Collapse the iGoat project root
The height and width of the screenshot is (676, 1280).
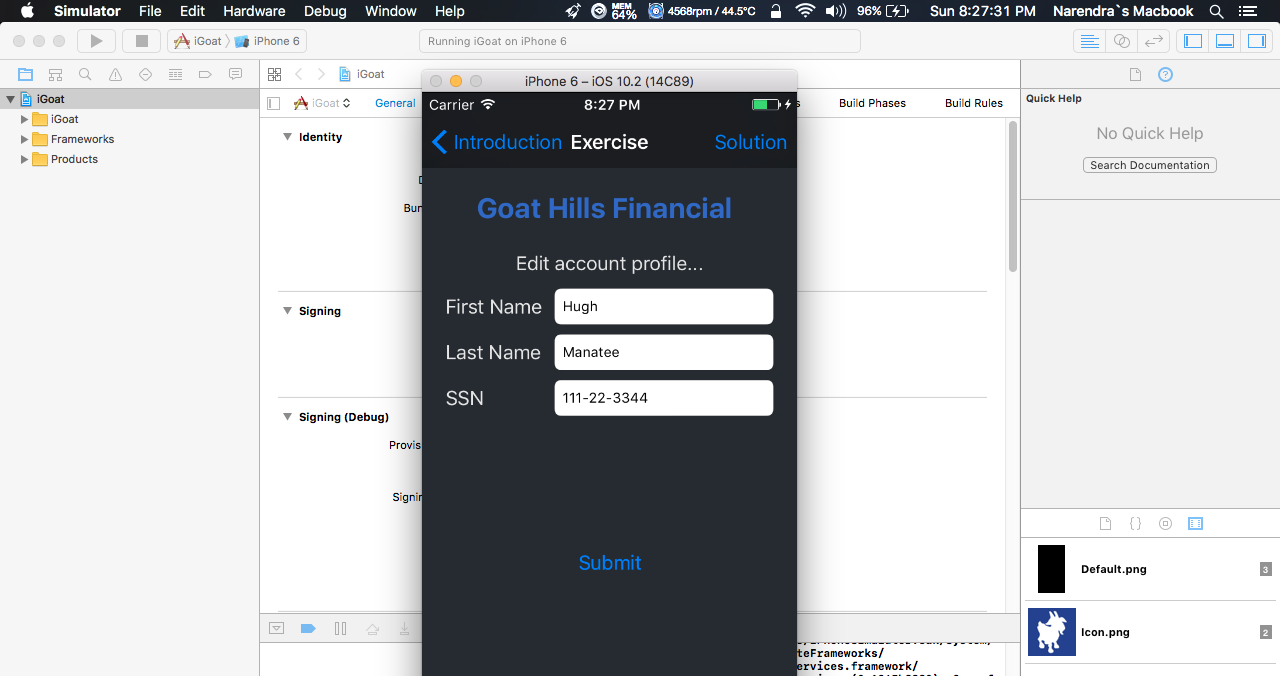pyautogui.click(x=11, y=99)
